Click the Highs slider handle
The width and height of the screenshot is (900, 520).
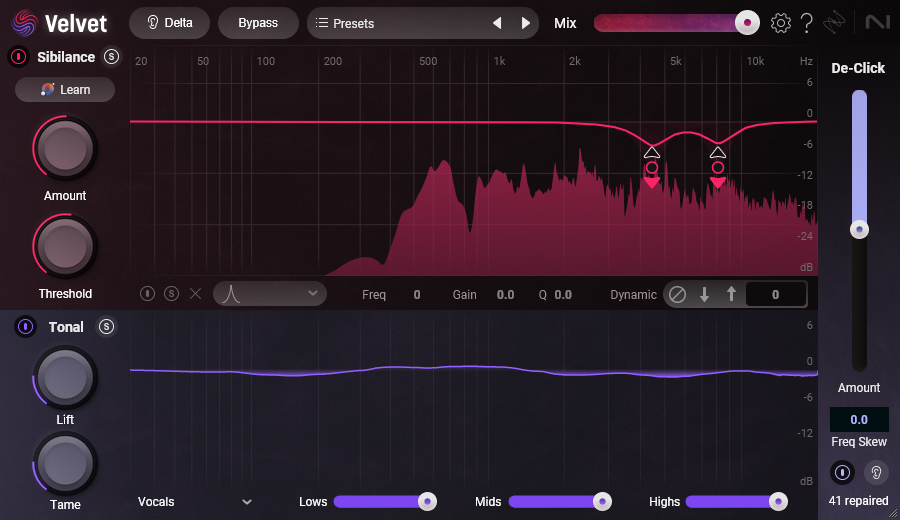pyautogui.click(x=778, y=502)
